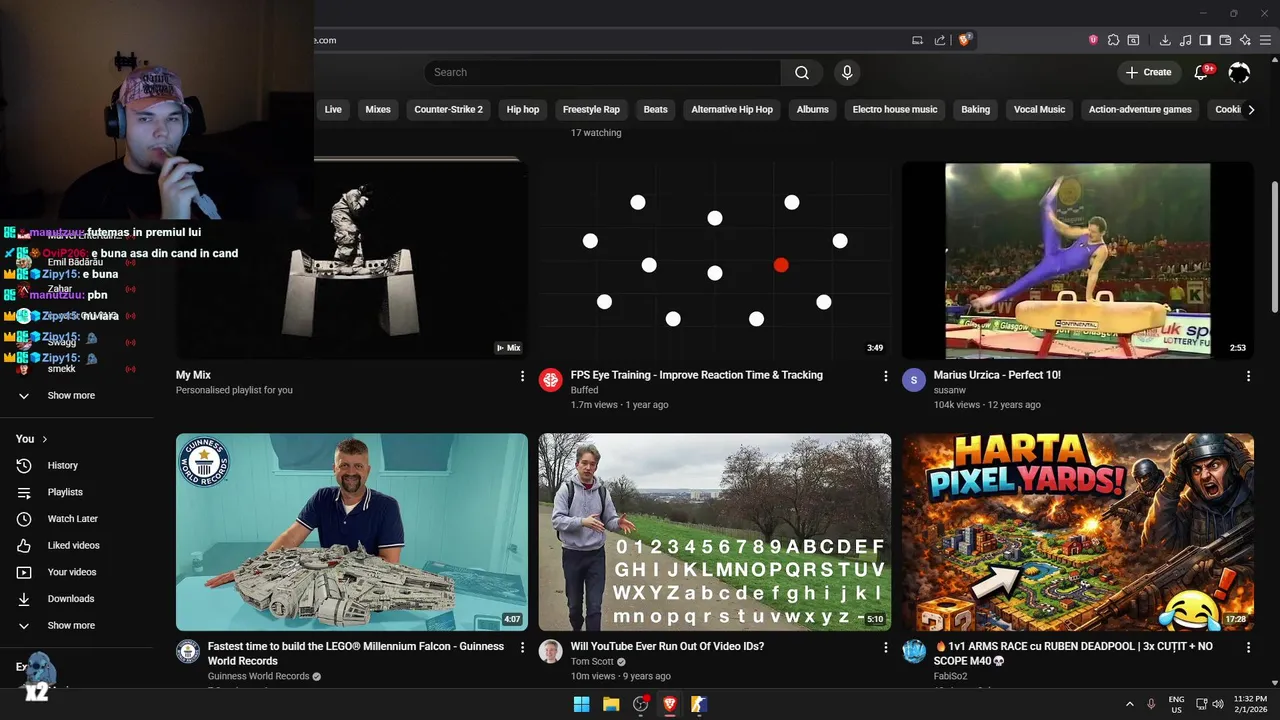The width and height of the screenshot is (1280, 720).
Task: Toggle the browser sidebar panel icon
Action: [x=1205, y=40]
